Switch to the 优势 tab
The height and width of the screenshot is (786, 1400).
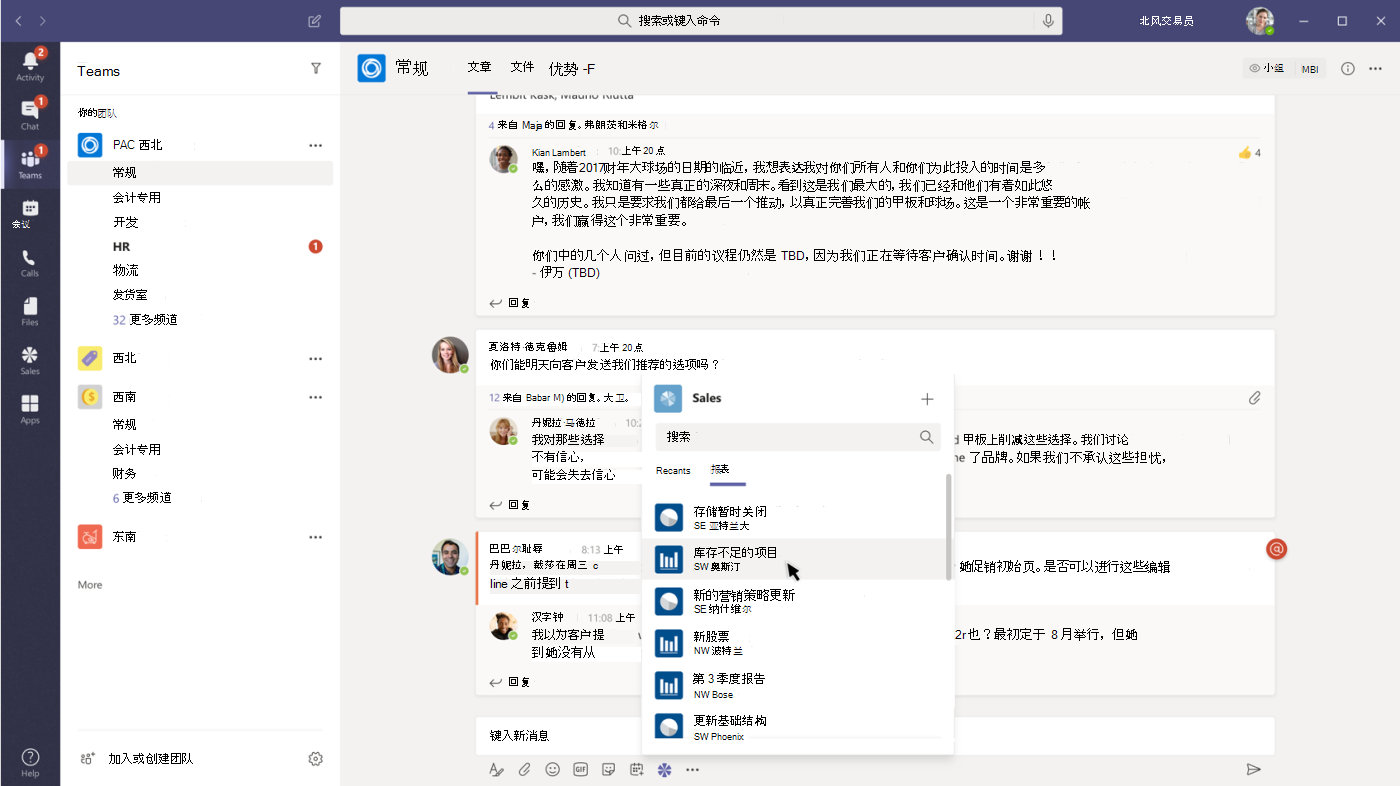tap(572, 69)
